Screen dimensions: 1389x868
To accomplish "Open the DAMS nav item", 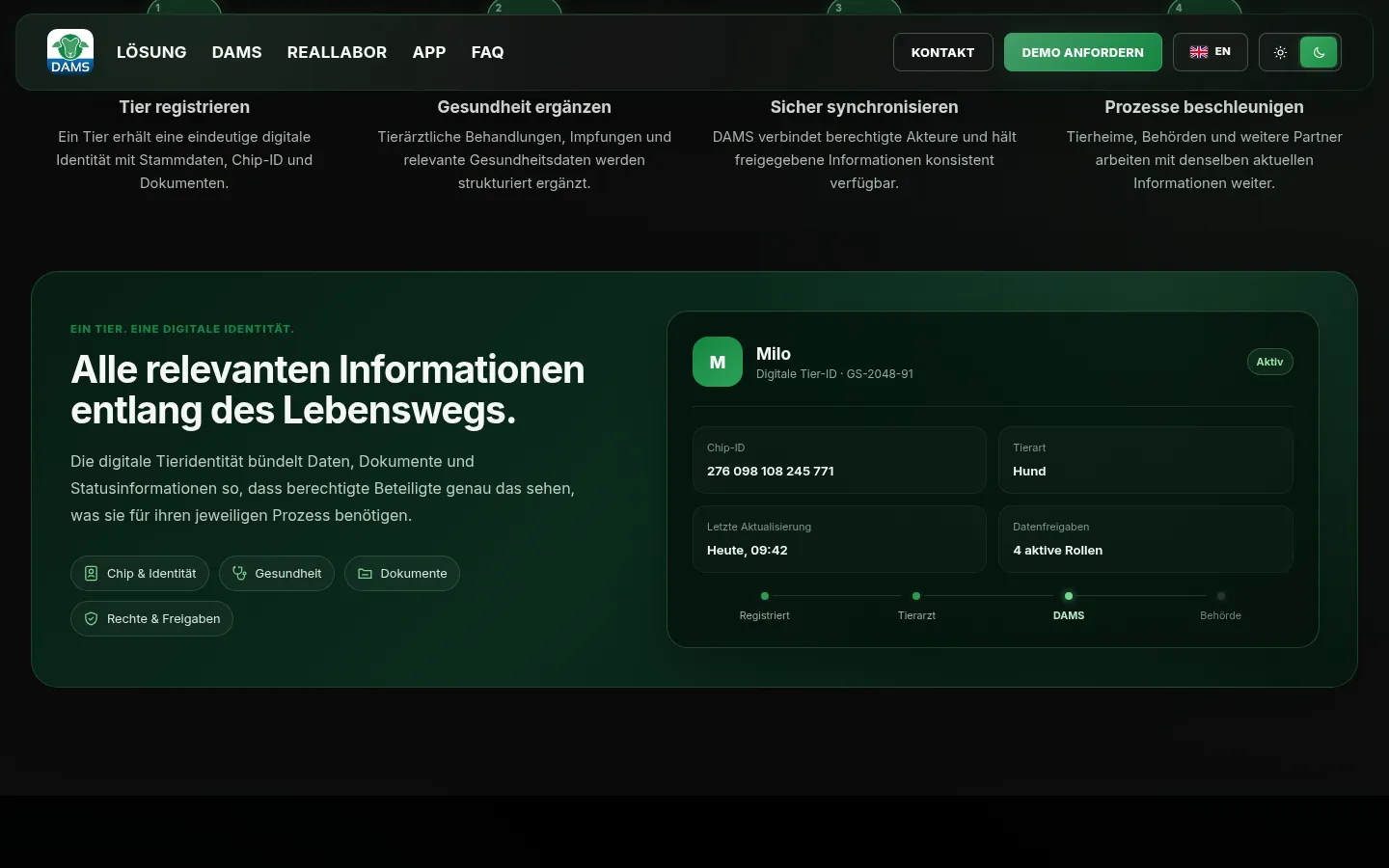I will click(236, 52).
